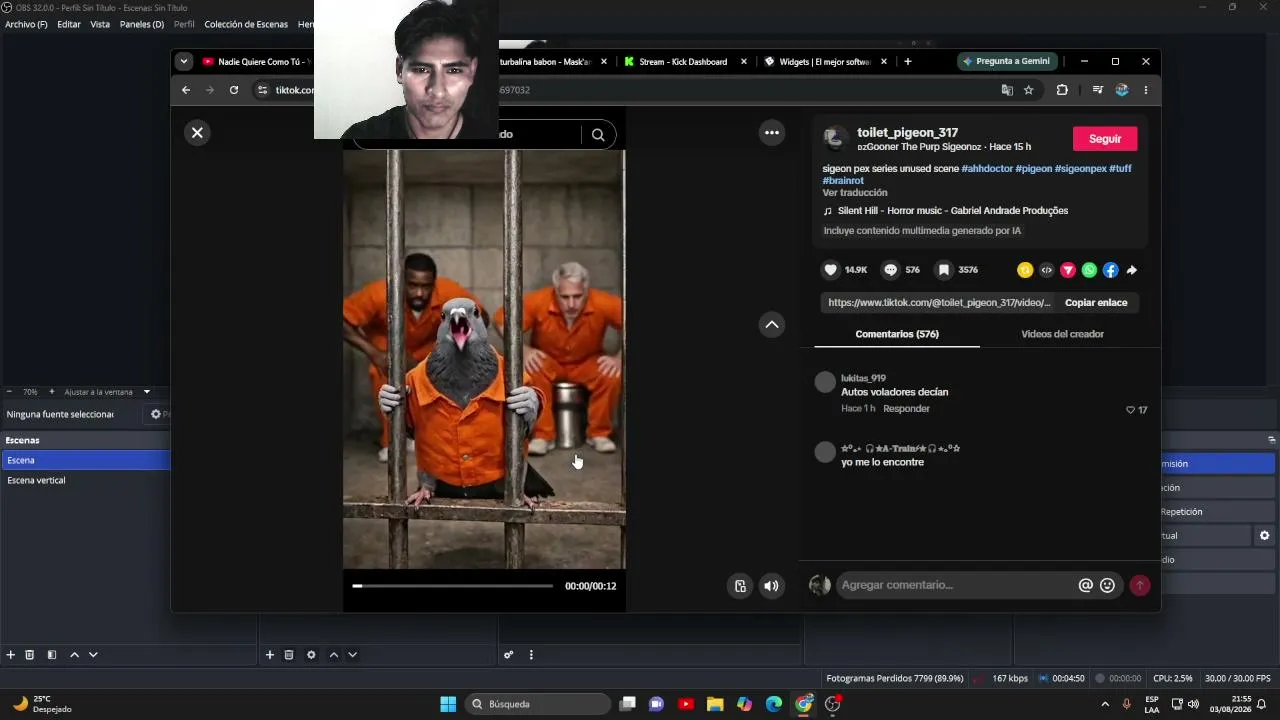Select the Escena scene in OBS
The width and height of the screenshot is (1280, 720).
(x=85, y=460)
